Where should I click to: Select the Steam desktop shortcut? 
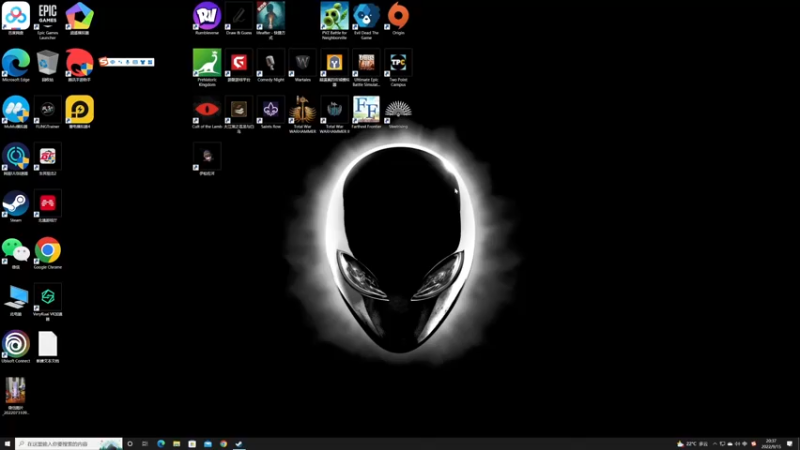[16, 206]
